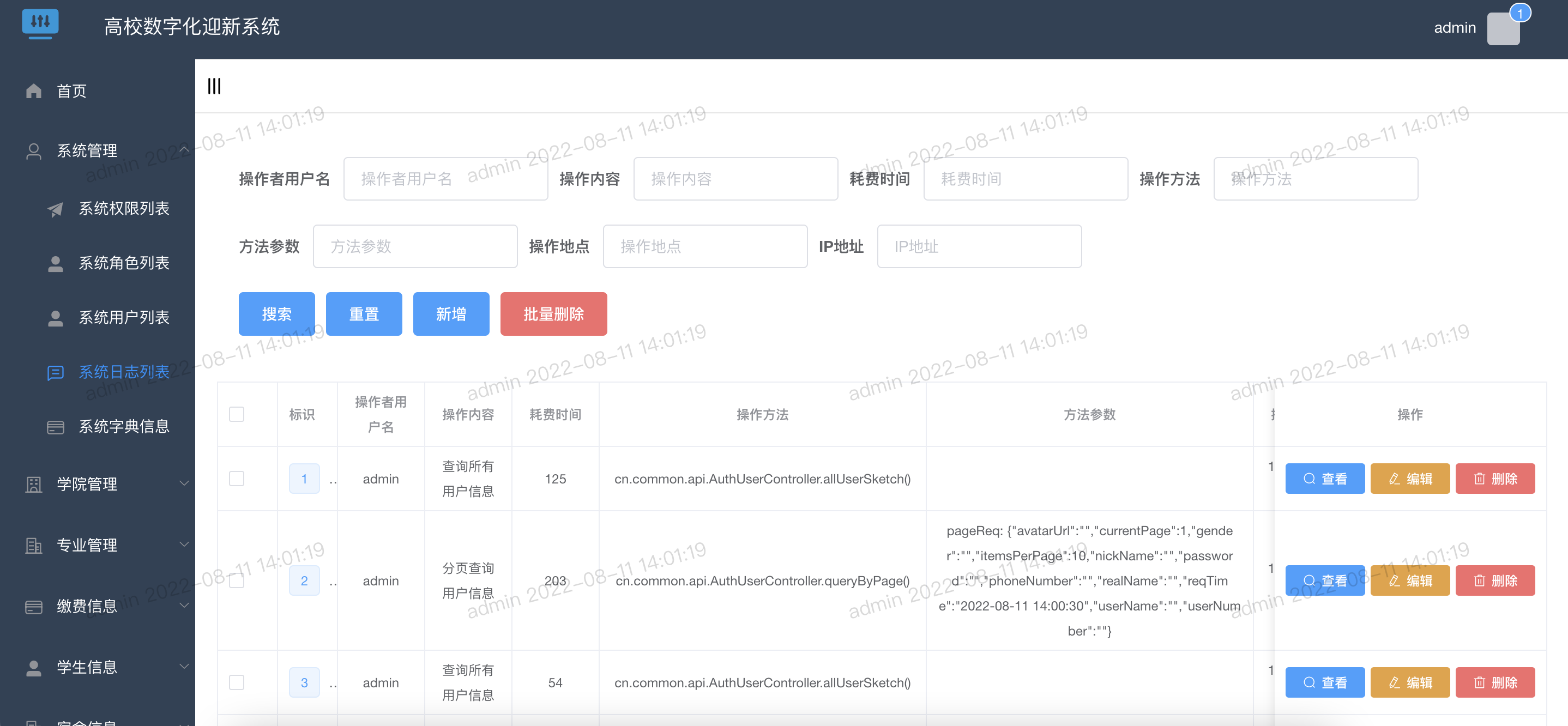
Task: Click 编辑 for log row 1
Action: tap(1410, 479)
